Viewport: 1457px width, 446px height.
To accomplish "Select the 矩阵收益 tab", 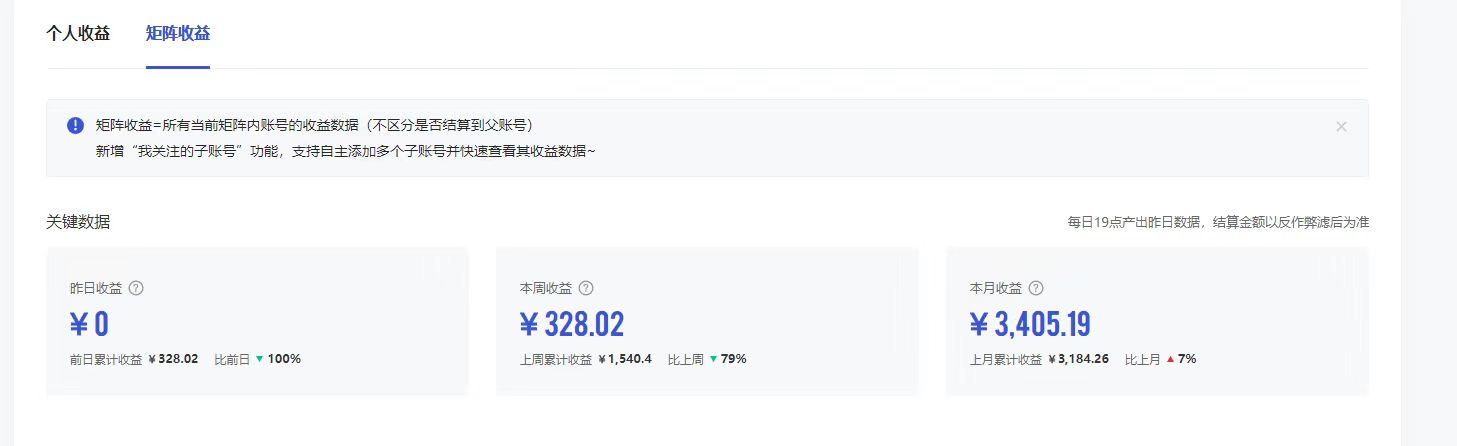I will click(178, 33).
